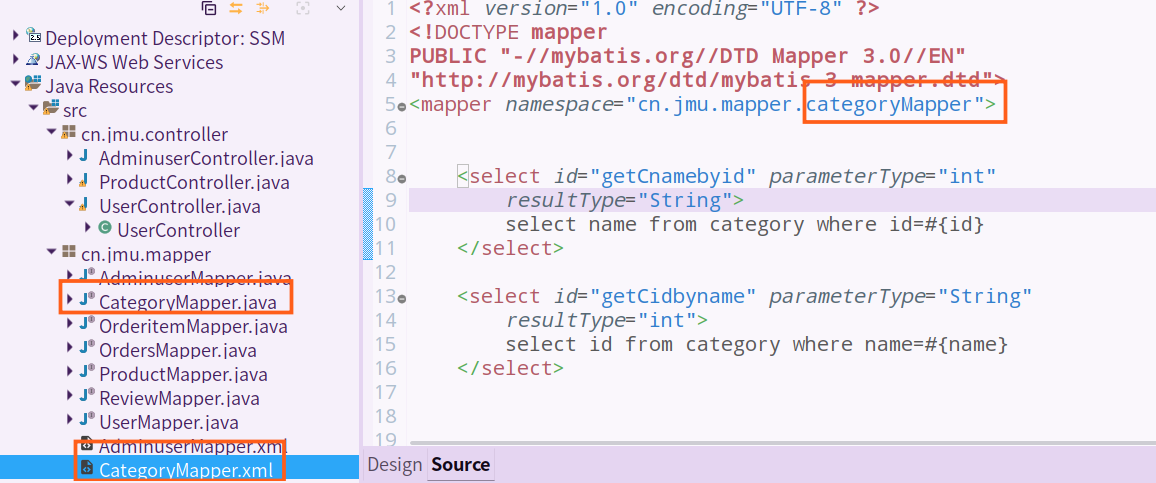
Task: Select Java Resources label
Action: pos(109,86)
